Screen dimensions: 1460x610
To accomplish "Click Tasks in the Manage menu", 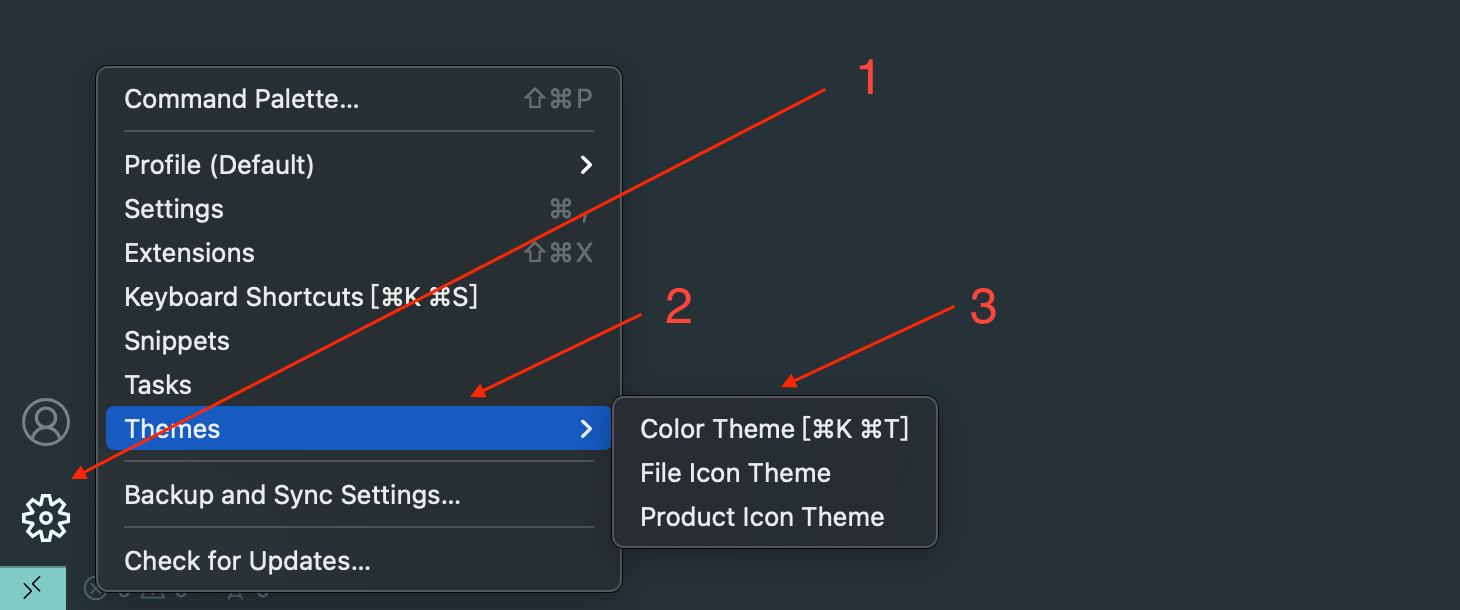I will coord(158,385).
